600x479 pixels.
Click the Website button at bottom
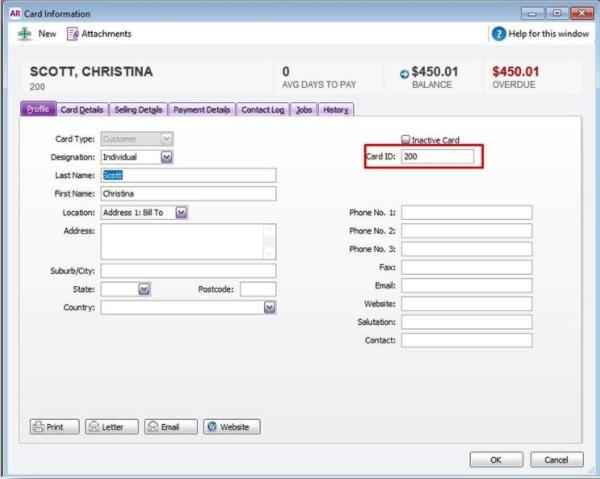(x=232, y=427)
